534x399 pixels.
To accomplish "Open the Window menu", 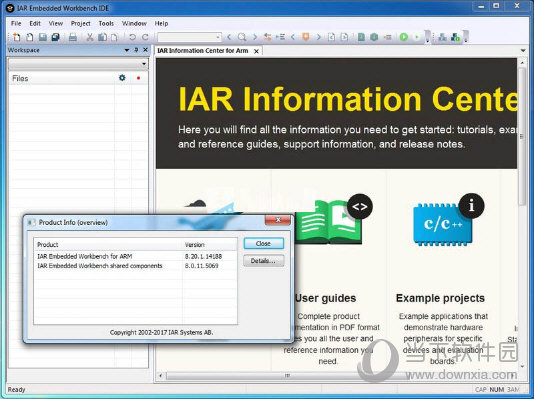I will [134, 23].
